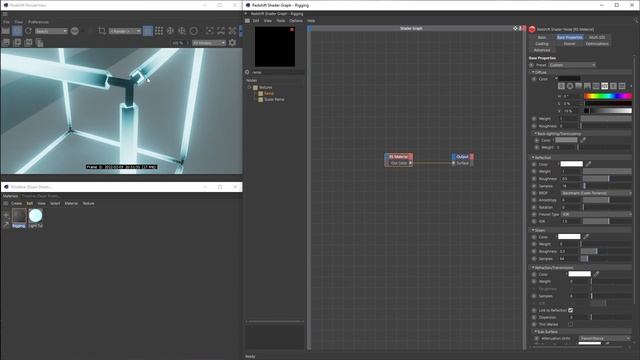Image resolution: width=640 pixels, height=360 pixels.
Task: Click the last expand icon in RenderView top toolbar
Action: 232,31
